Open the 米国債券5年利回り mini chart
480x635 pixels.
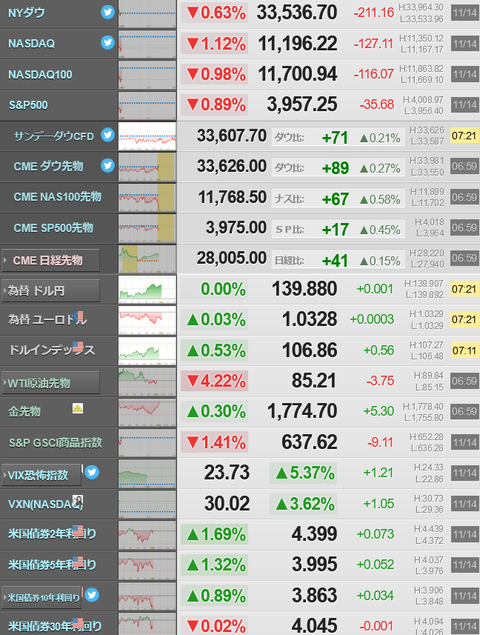click(147, 565)
